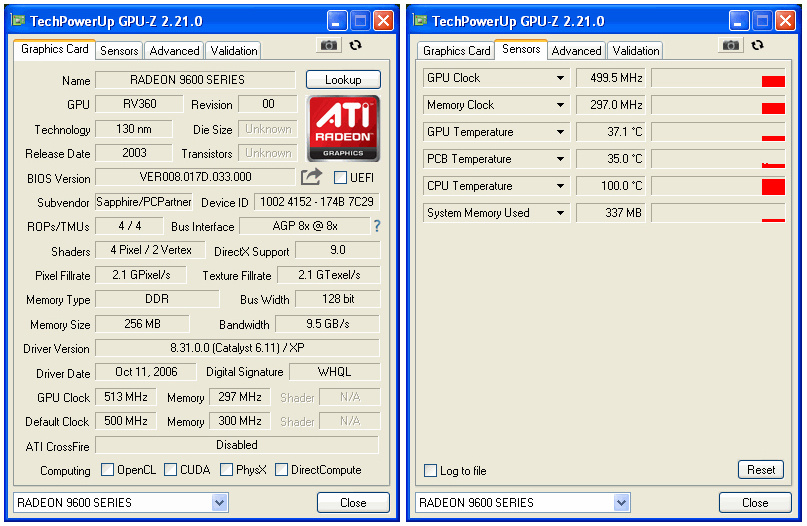Click the Subvendor Sapphire/PCPartner field
The height and width of the screenshot is (526, 807).
pyautogui.click(x=144, y=202)
